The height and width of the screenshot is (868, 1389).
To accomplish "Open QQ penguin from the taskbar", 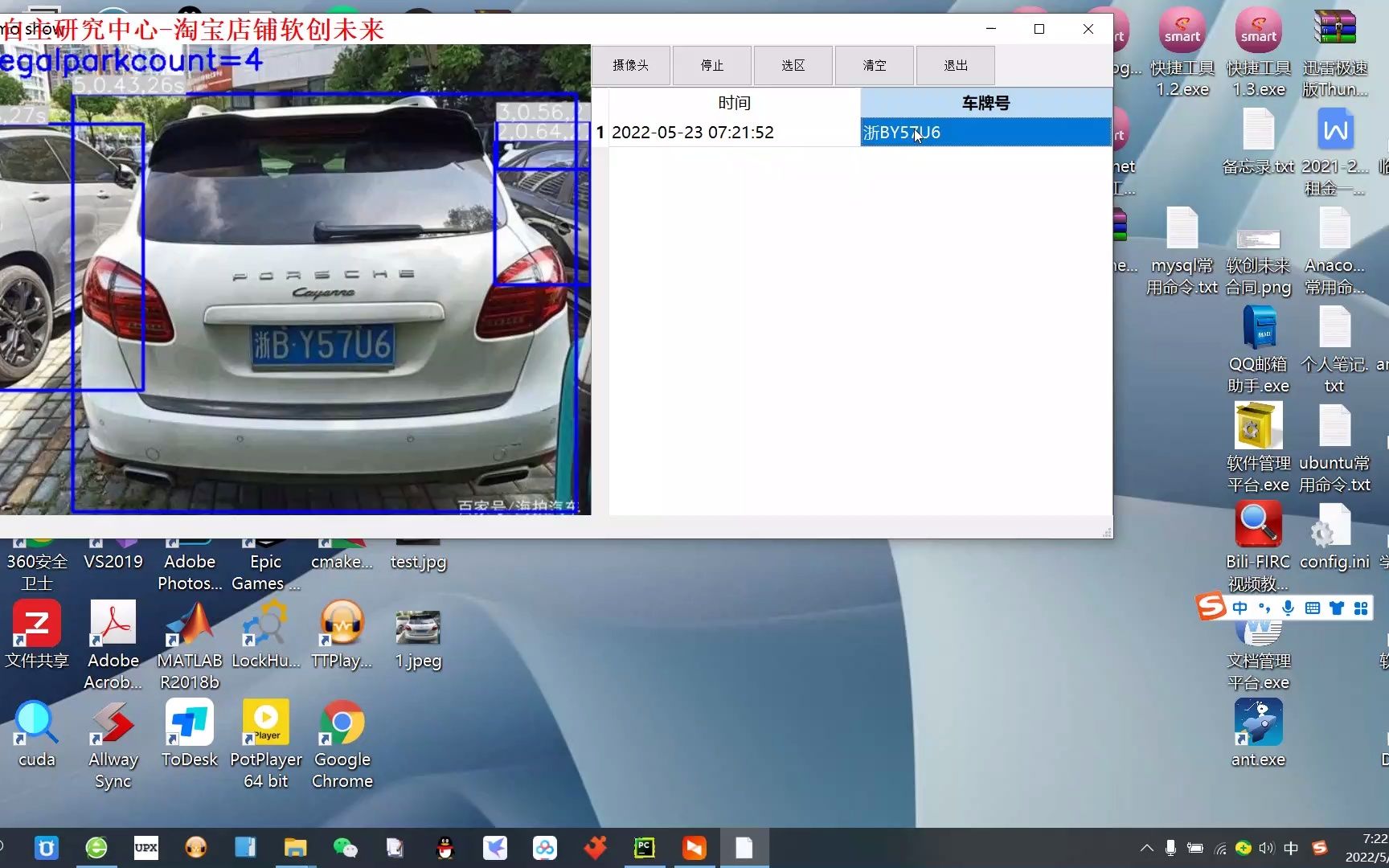I will [445, 848].
